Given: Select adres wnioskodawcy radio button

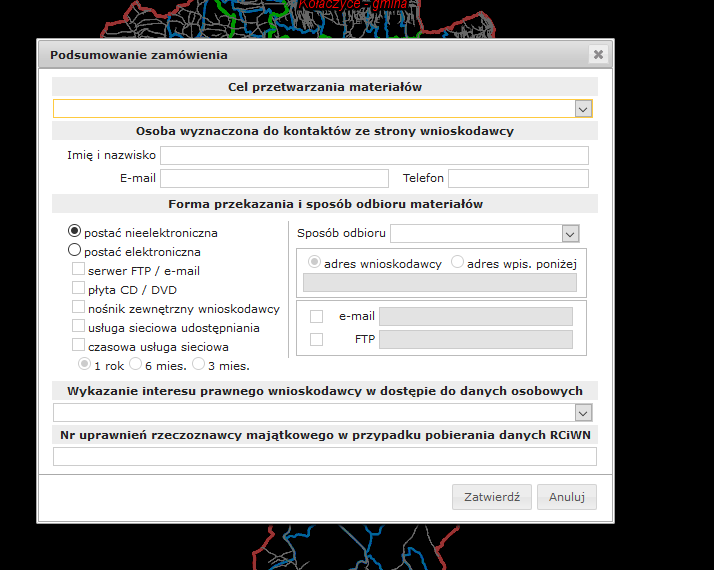Looking at the screenshot, I should (314, 262).
